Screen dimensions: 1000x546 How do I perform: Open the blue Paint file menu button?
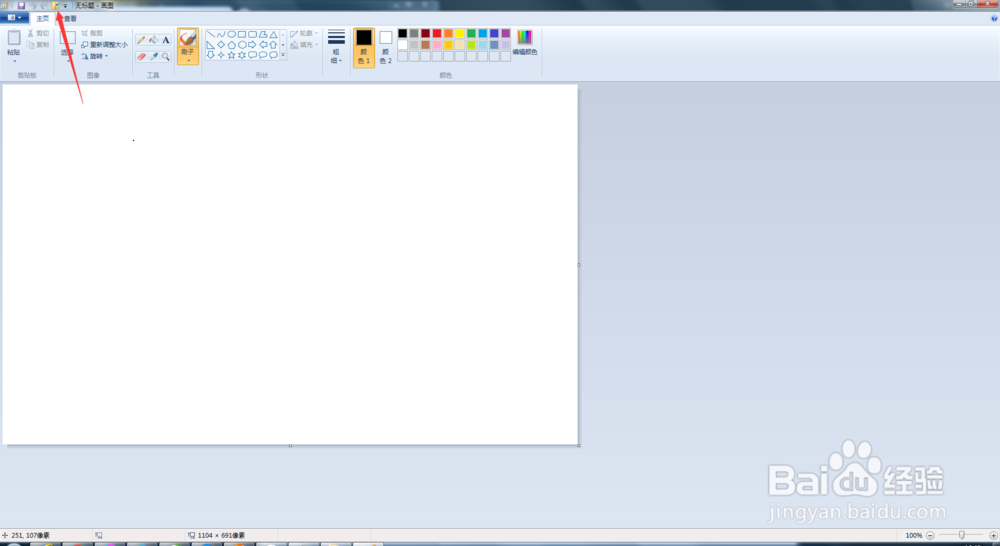14,18
